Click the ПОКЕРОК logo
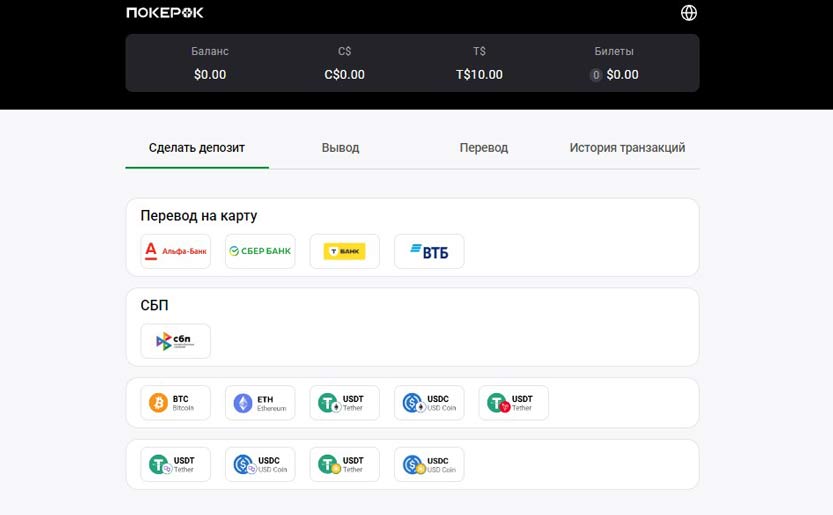The height and width of the screenshot is (515, 833). coord(165,13)
